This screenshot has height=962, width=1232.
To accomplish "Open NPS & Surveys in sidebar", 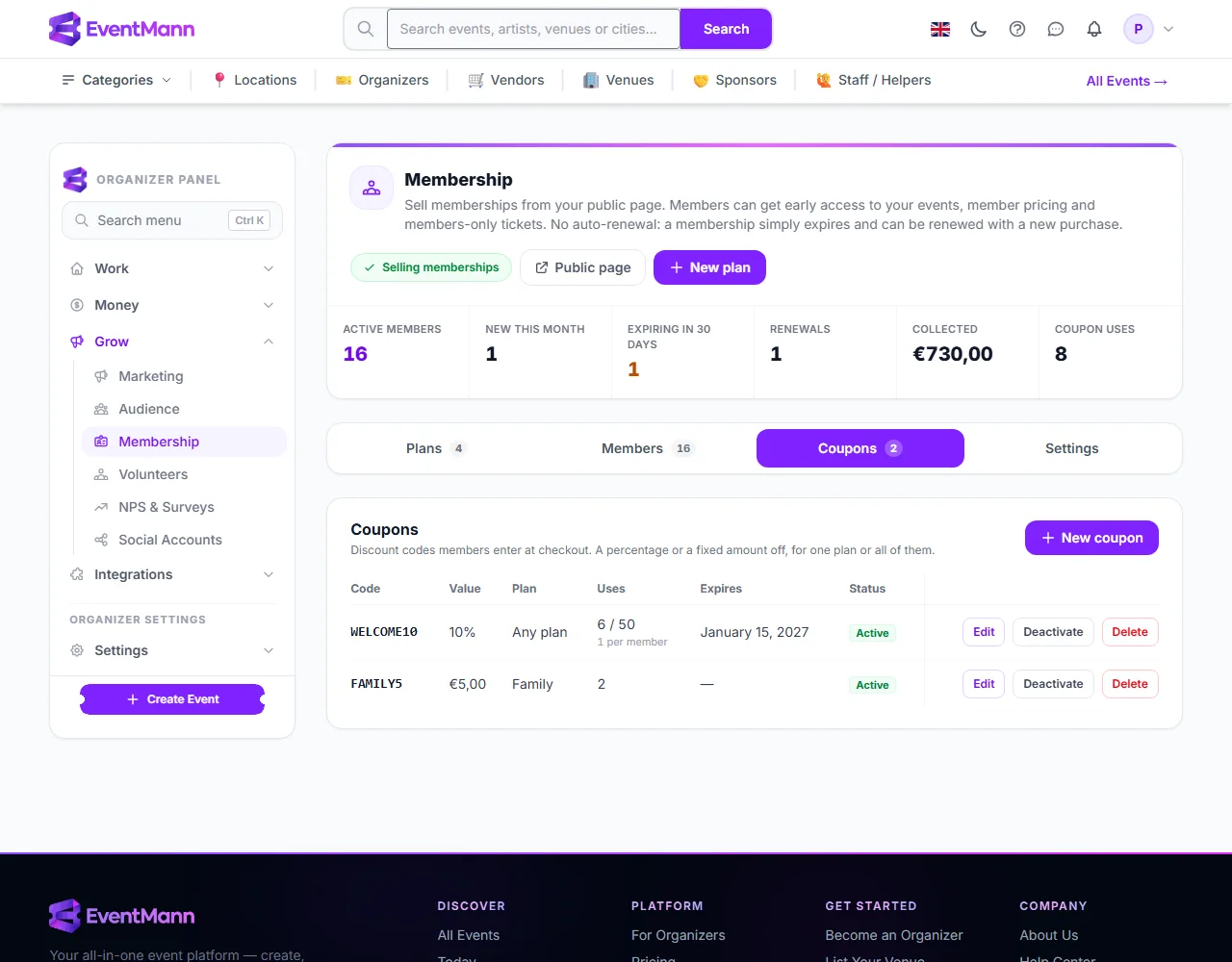I will pos(184,507).
